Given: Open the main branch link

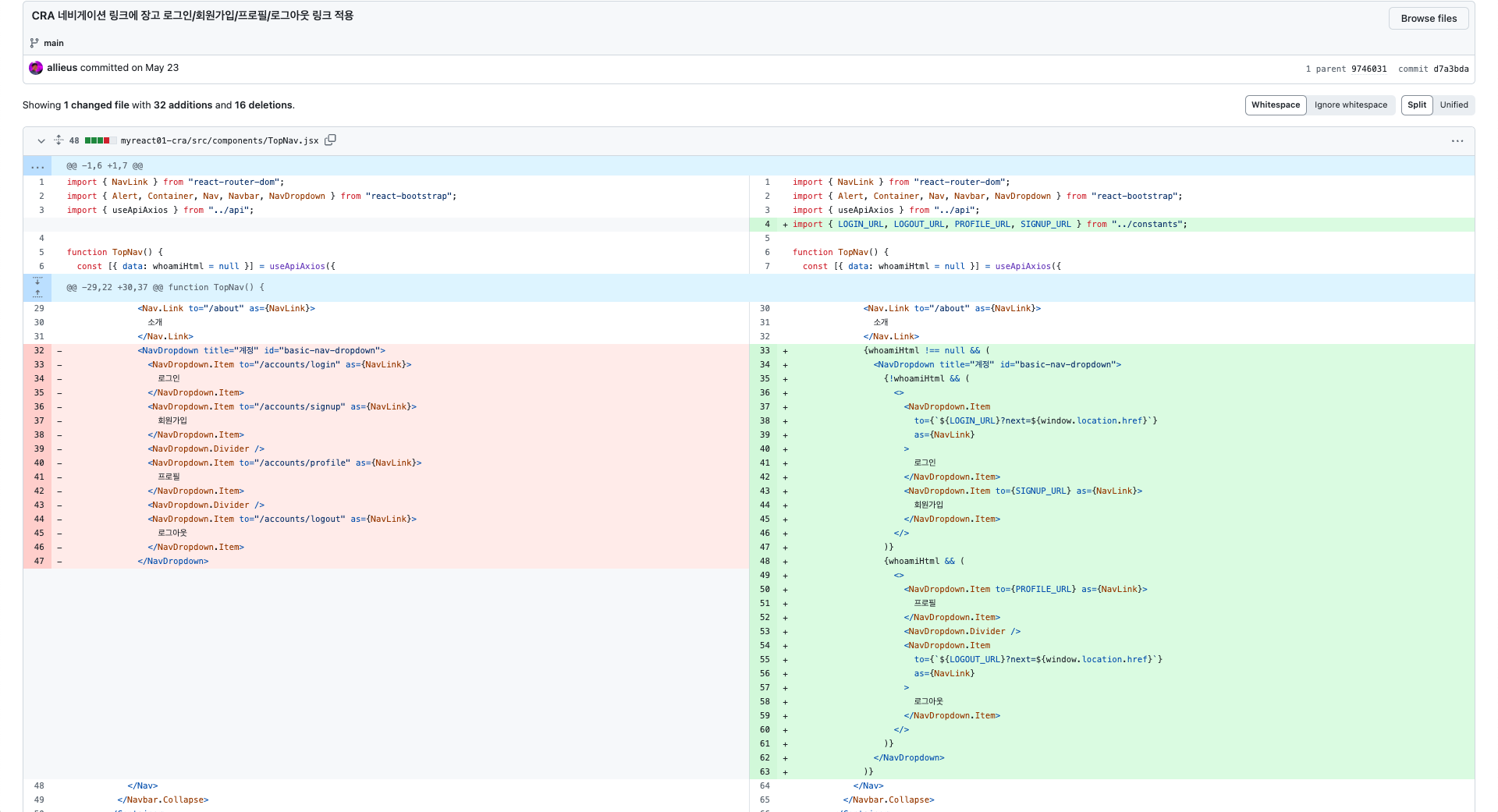Looking at the screenshot, I should (54, 43).
